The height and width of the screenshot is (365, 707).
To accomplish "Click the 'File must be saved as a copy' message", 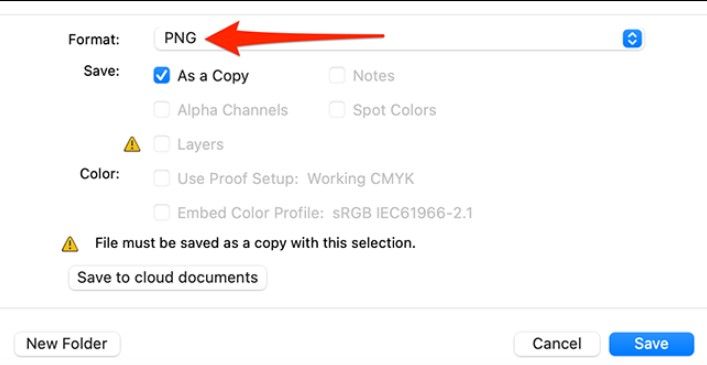I will click(x=255, y=243).
